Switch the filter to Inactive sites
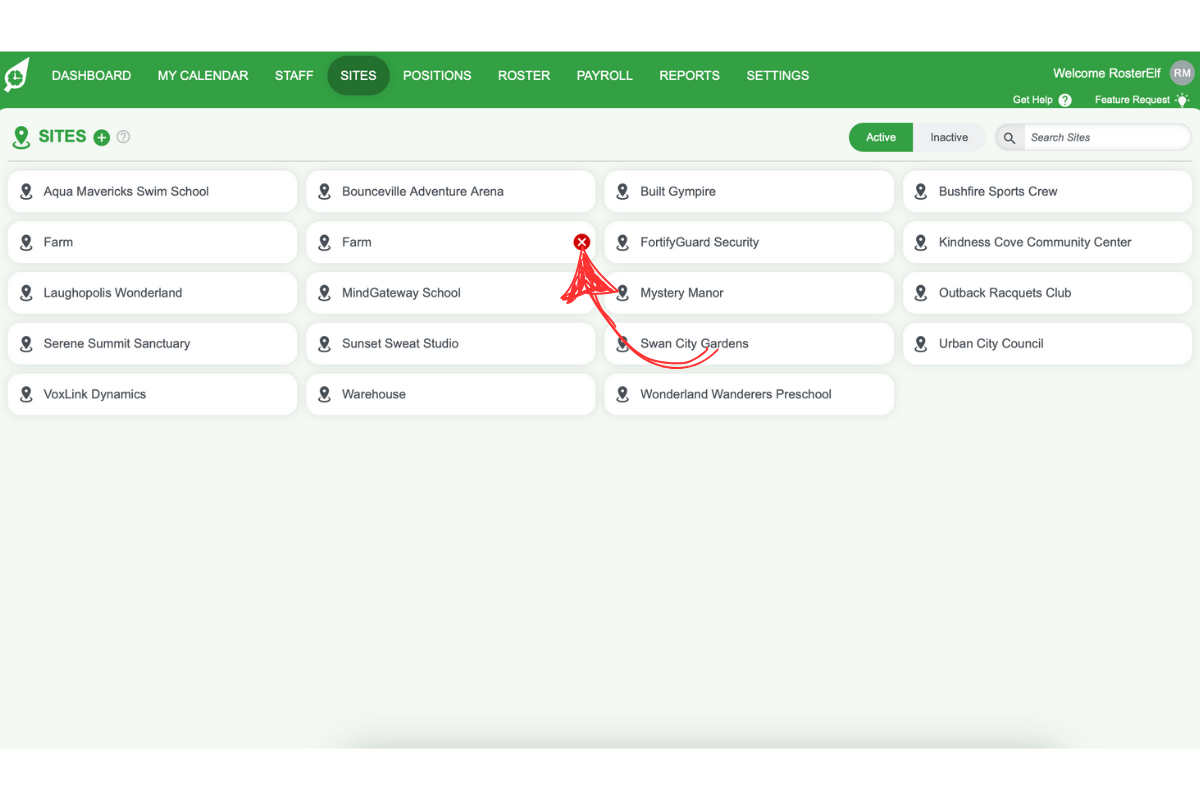This screenshot has width=1200, height=800. [x=948, y=138]
